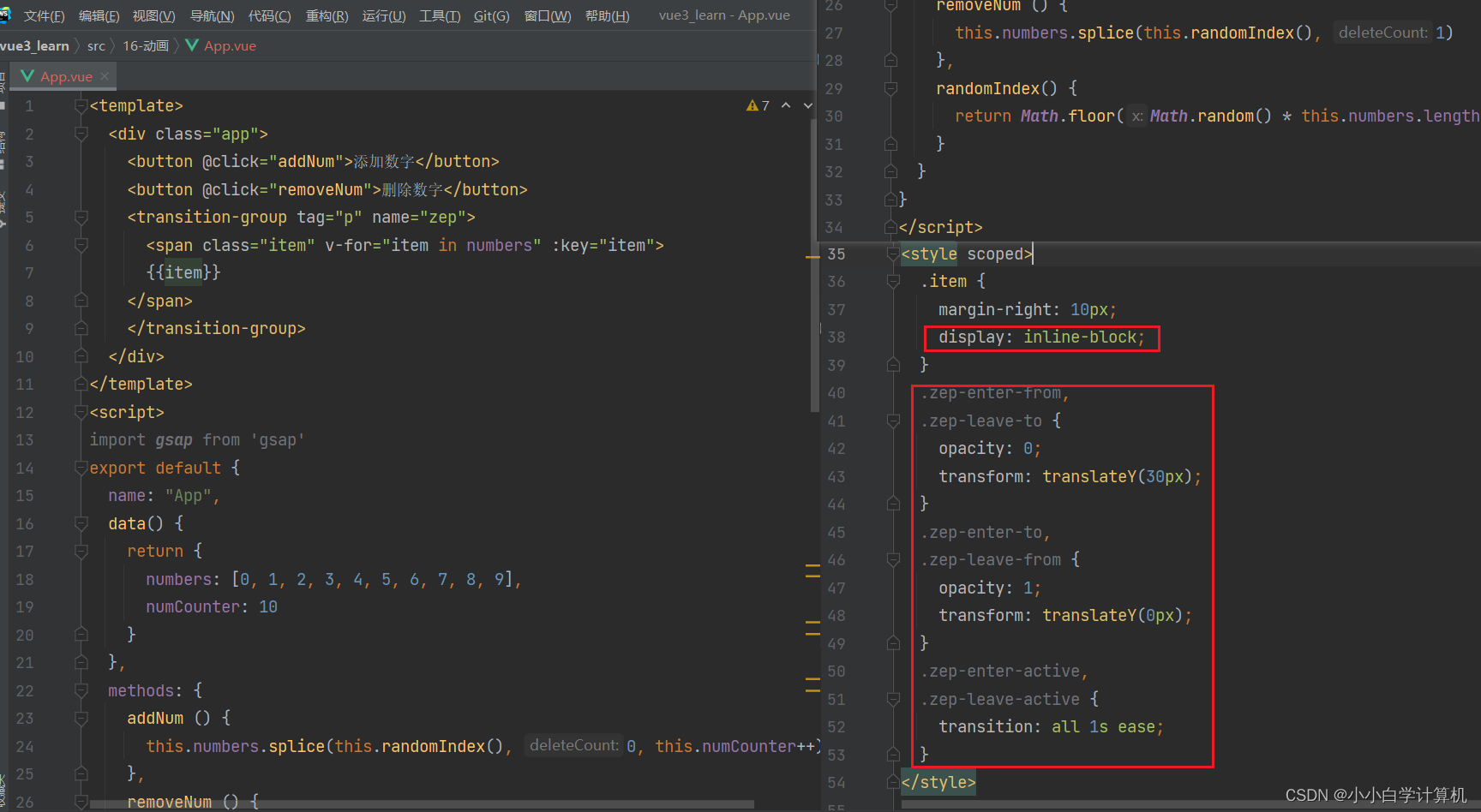Open the 重构(R) menu
Screen dimensions: 1481x812
pyautogui.click(x=327, y=15)
